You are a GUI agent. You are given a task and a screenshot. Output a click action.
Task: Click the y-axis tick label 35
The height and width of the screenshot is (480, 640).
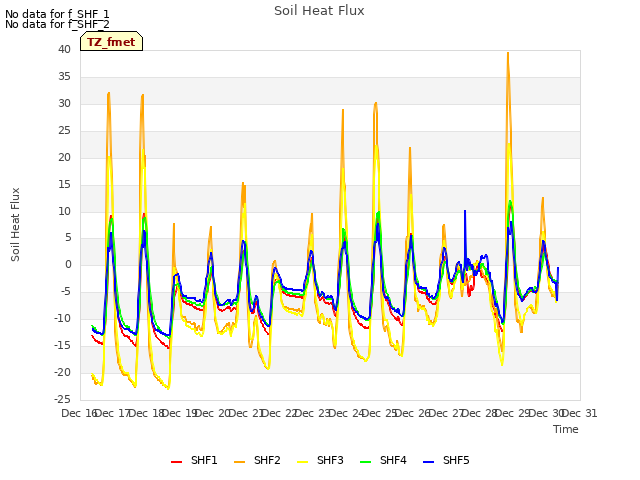(64, 77)
